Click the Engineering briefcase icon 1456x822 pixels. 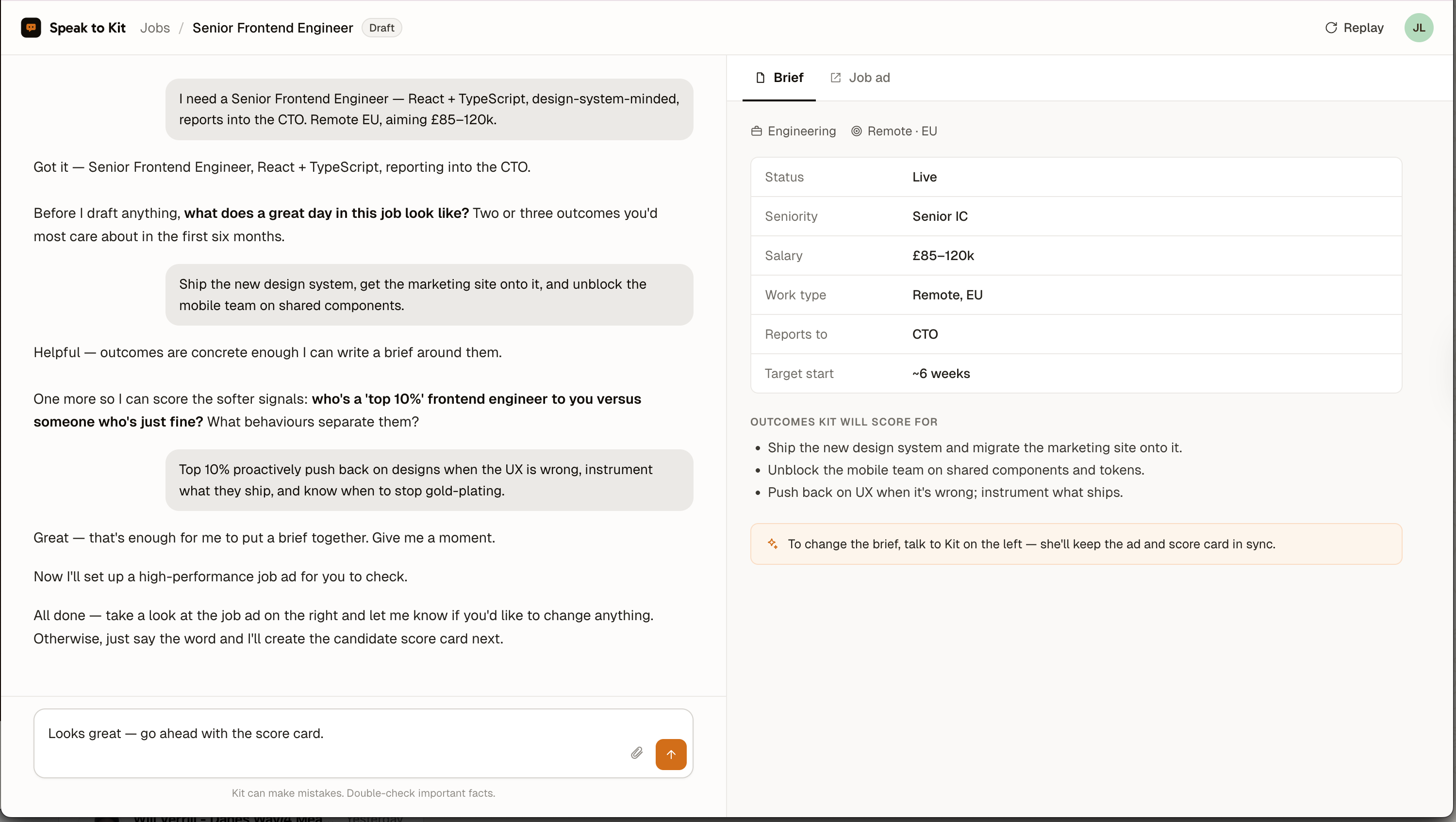[x=756, y=131]
